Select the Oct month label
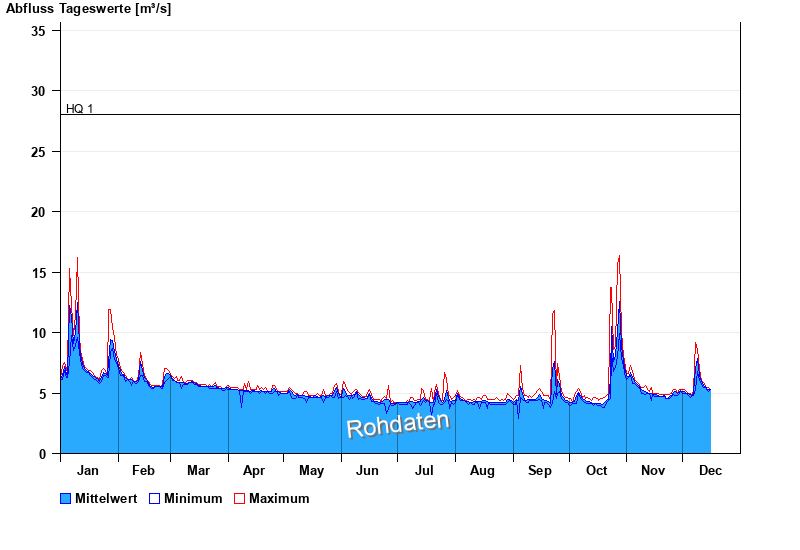Viewport: 800px width, 550px height. [597, 470]
